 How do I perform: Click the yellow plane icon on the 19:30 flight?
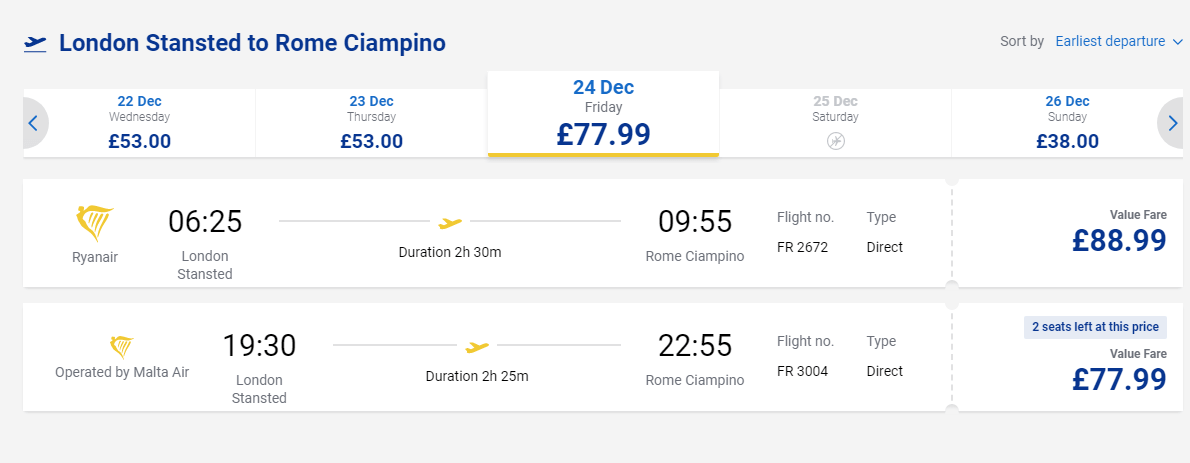tap(477, 347)
